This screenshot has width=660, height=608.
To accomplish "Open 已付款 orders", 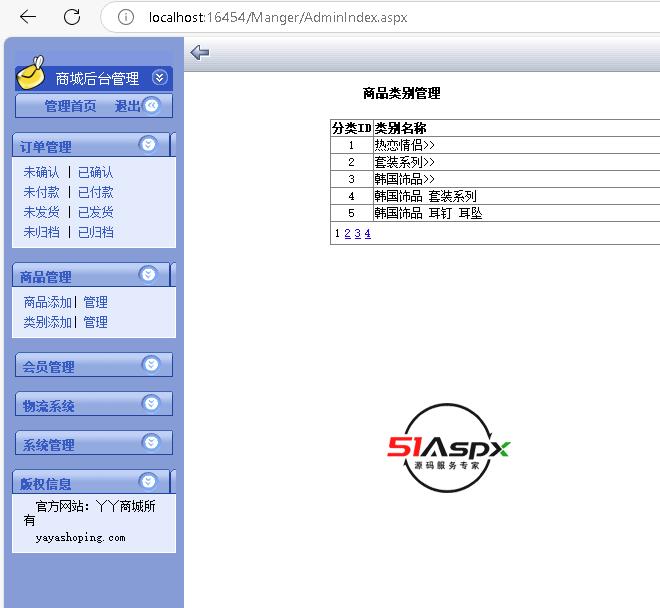I will (96, 192).
